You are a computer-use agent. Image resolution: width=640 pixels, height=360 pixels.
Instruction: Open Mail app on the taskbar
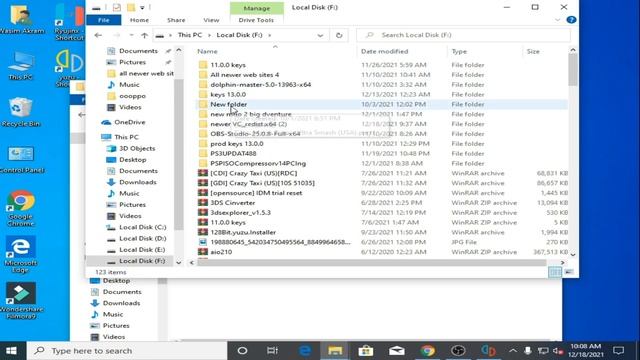click(397, 351)
